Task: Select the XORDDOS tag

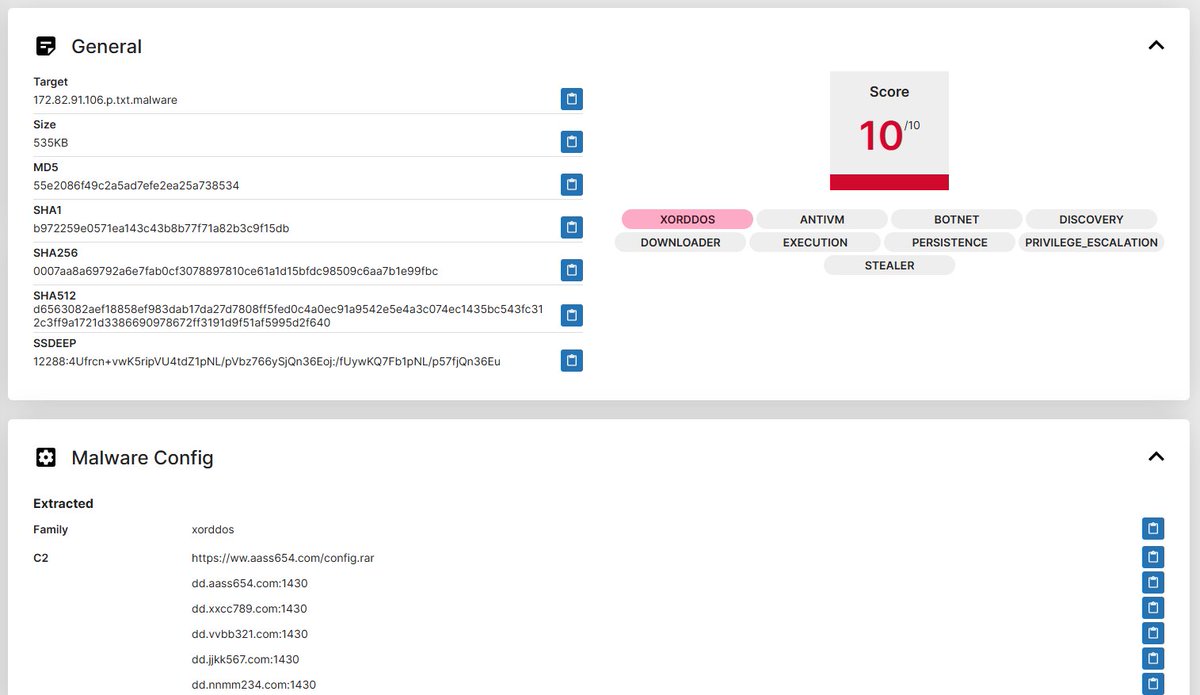Action: 687,219
